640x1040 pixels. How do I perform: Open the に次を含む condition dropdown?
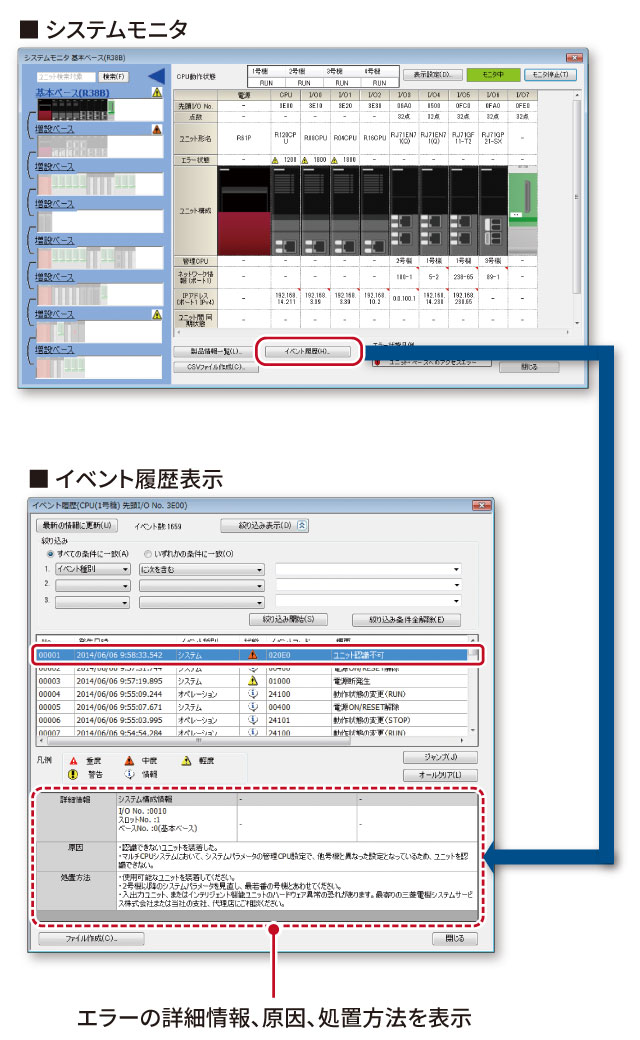click(x=201, y=569)
